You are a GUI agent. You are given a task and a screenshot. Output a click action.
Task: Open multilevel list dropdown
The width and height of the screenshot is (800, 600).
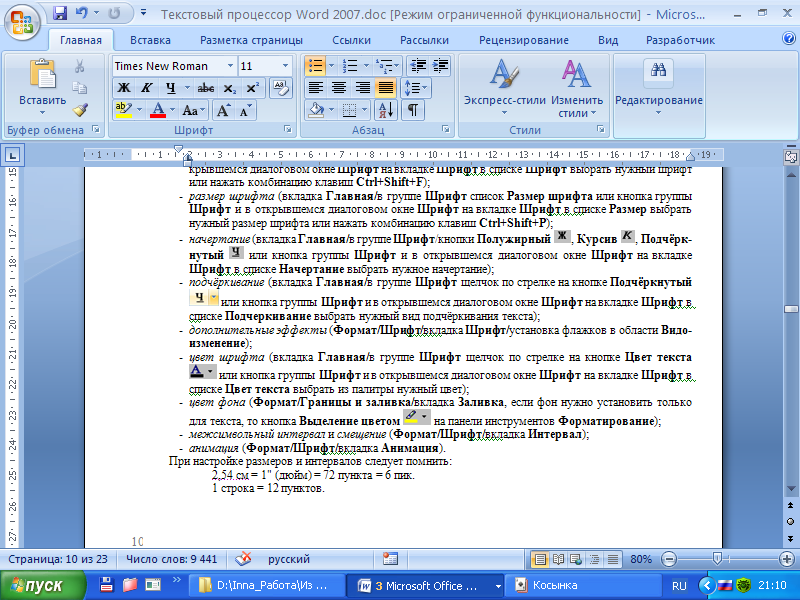tap(396, 66)
